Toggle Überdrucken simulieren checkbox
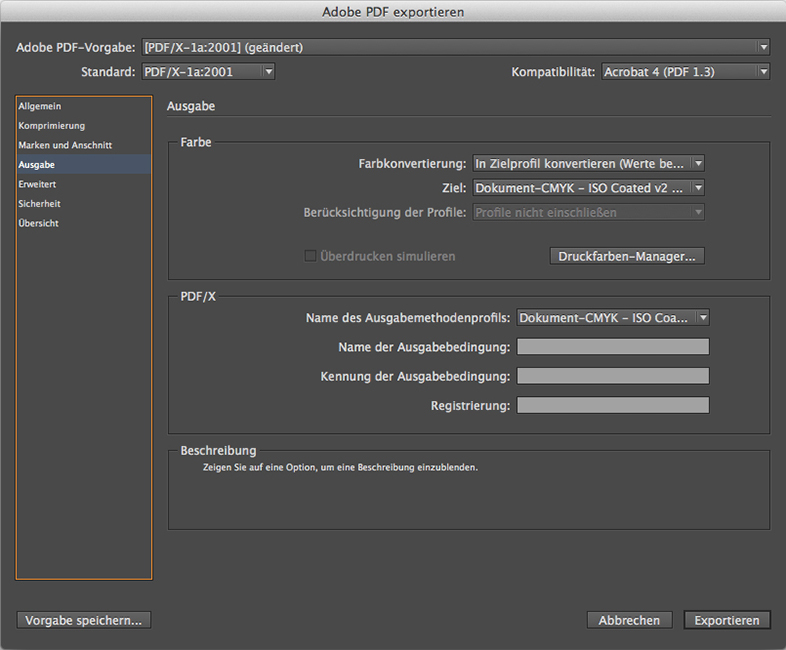 (x=310, y=256)
